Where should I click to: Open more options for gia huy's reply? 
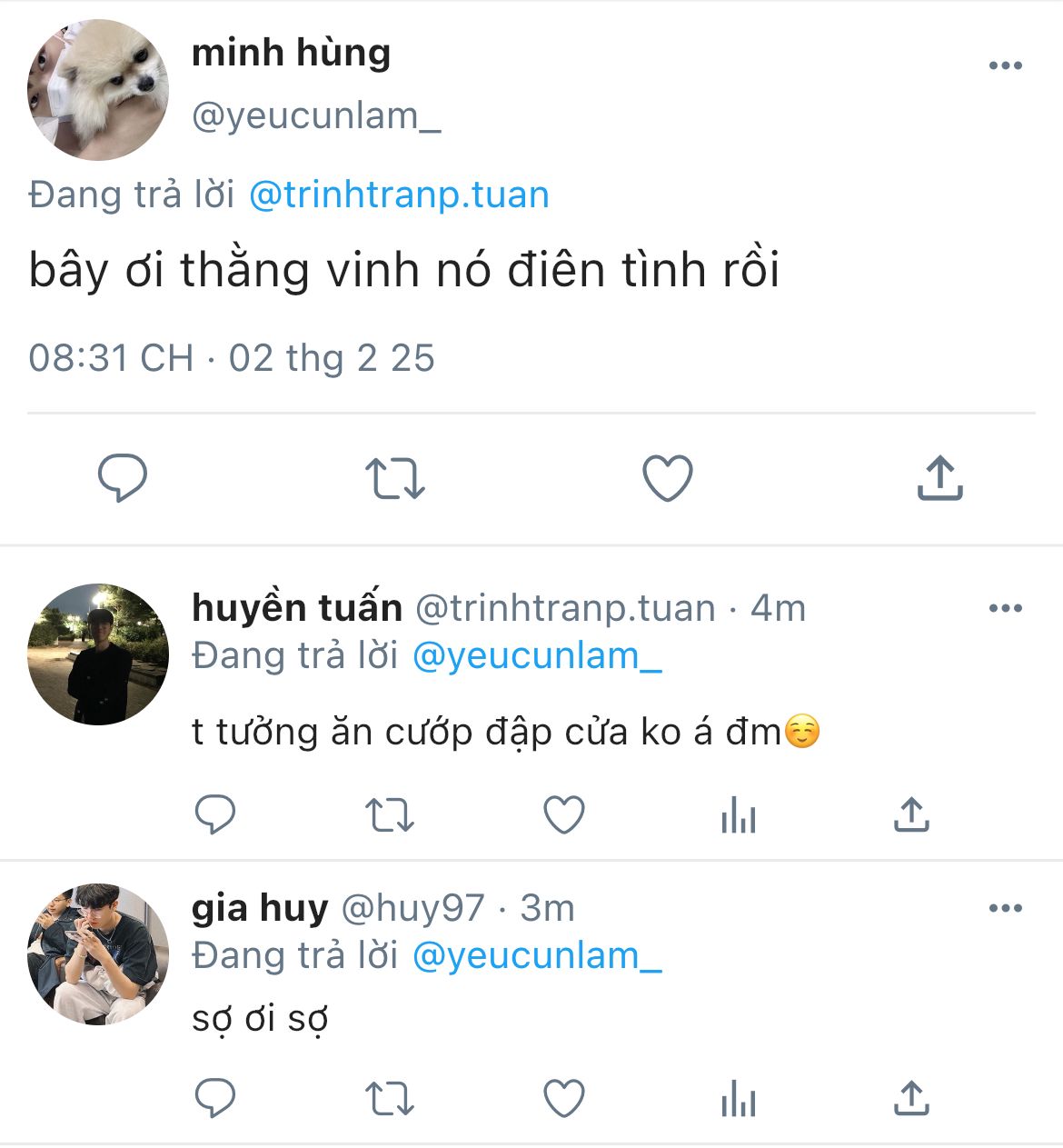tap(1005, 908)
